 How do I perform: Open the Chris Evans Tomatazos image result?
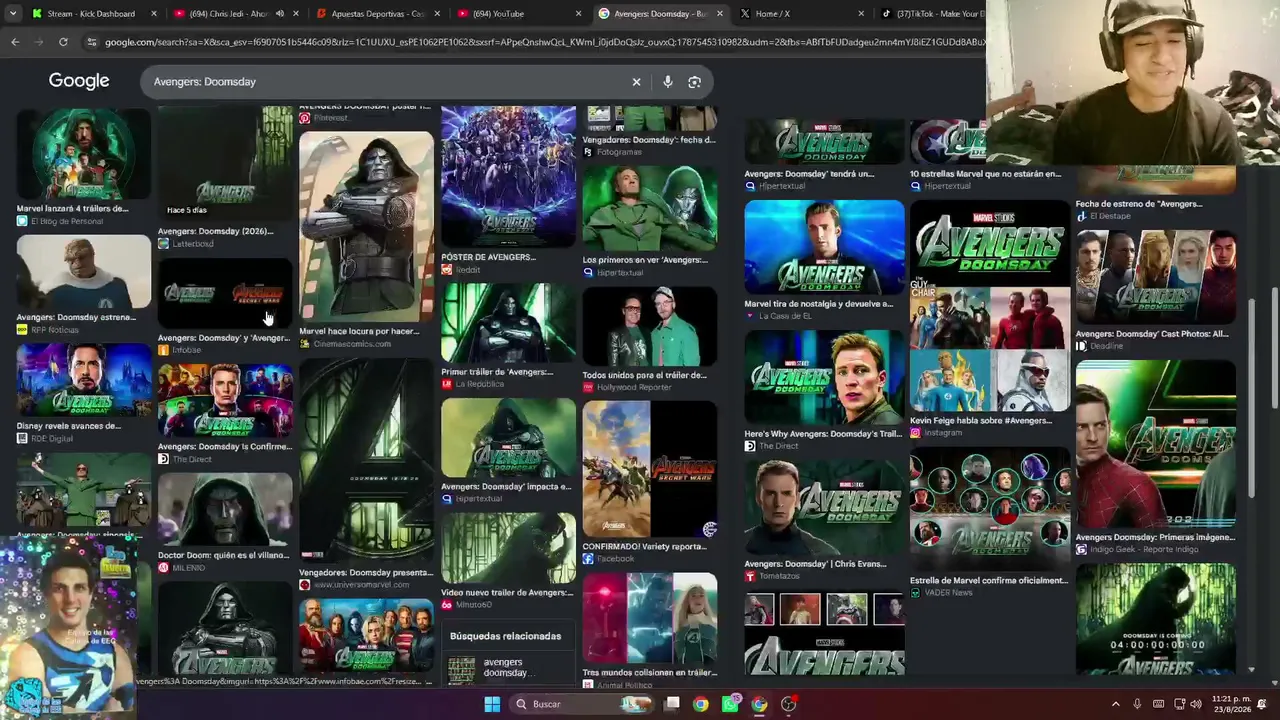coord(825,507)
